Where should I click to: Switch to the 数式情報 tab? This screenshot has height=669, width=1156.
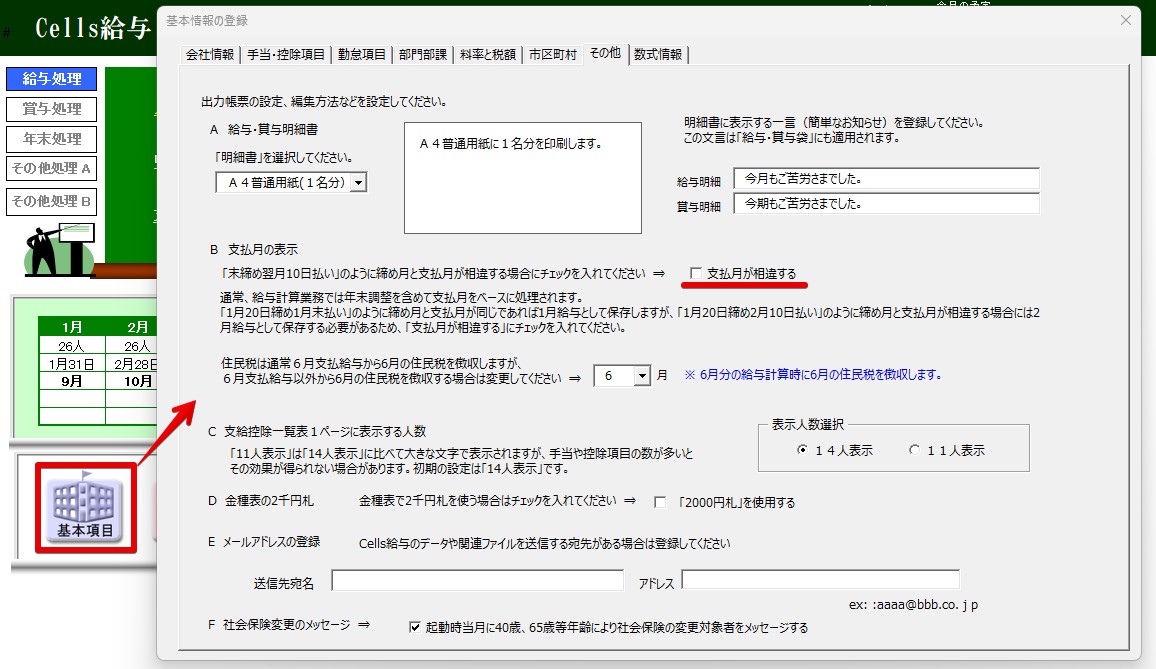pyautogui.click(x=658, y=55)
